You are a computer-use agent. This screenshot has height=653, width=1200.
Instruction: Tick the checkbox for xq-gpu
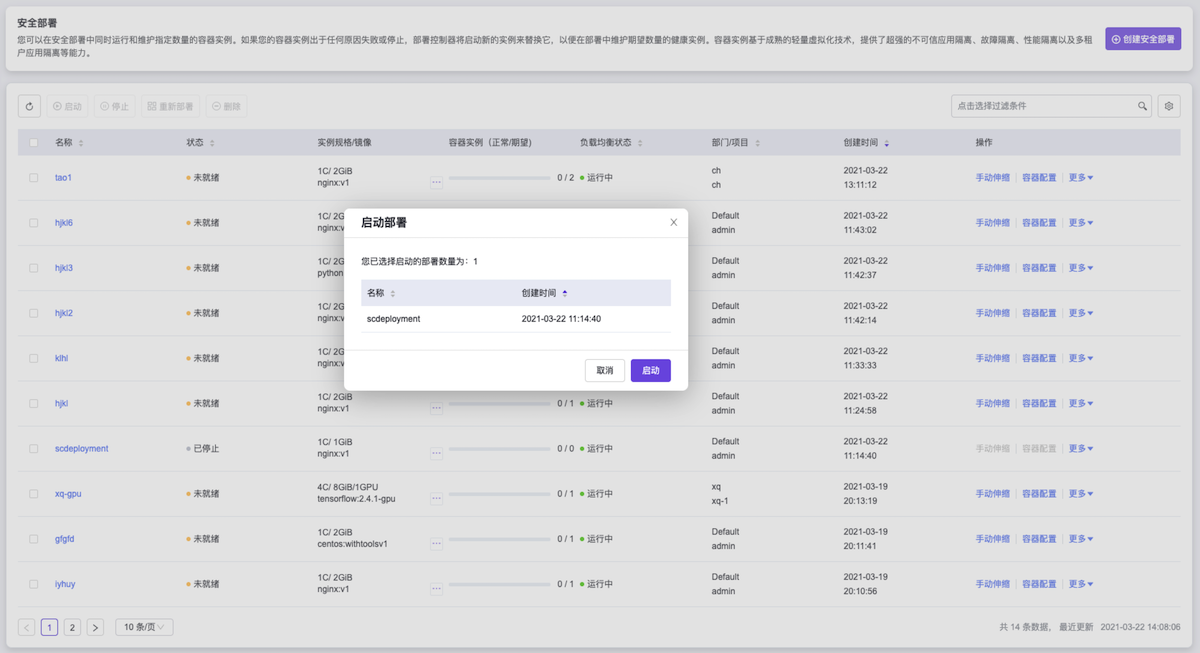click(33, 494)
